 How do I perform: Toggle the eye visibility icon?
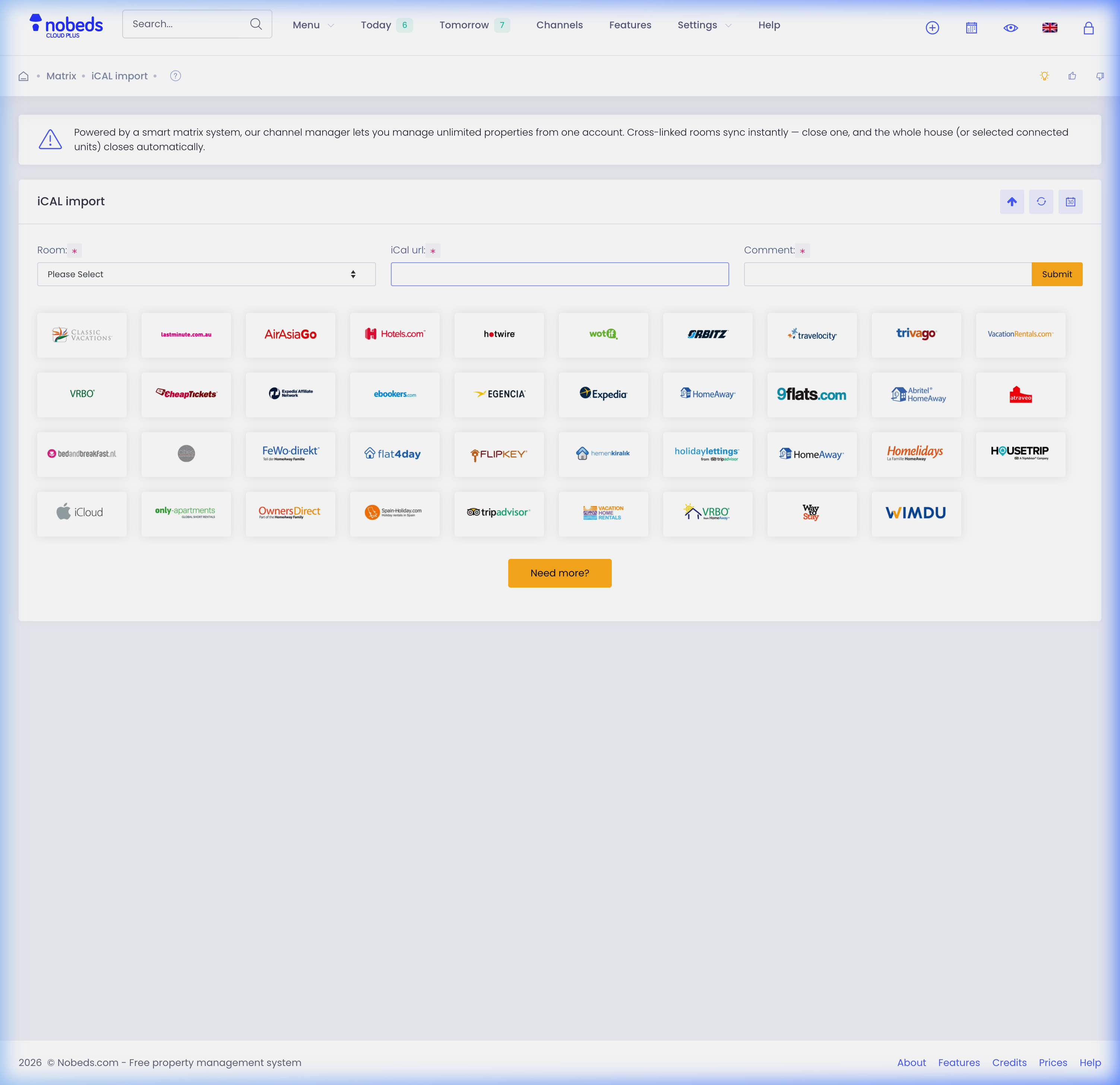click(1010, 28)
